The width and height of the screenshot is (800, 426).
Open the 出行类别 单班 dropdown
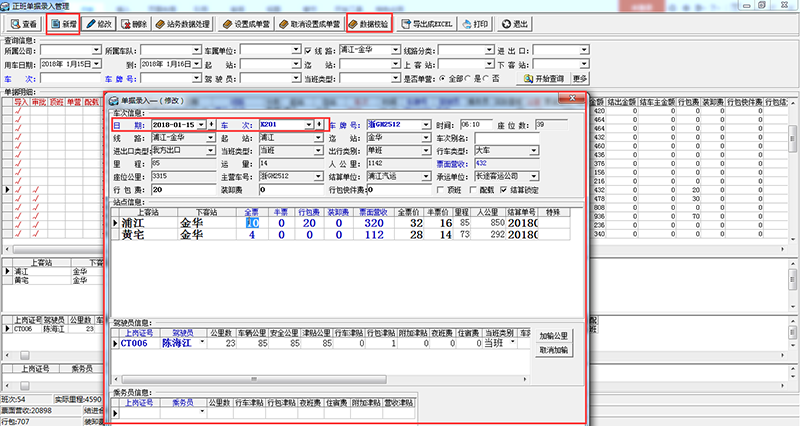(426, 151)
